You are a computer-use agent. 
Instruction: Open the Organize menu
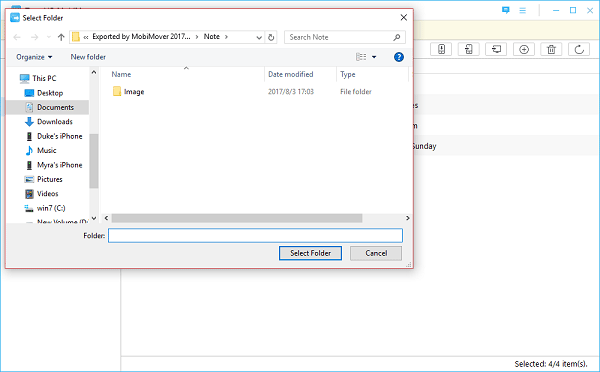(34, 57)
